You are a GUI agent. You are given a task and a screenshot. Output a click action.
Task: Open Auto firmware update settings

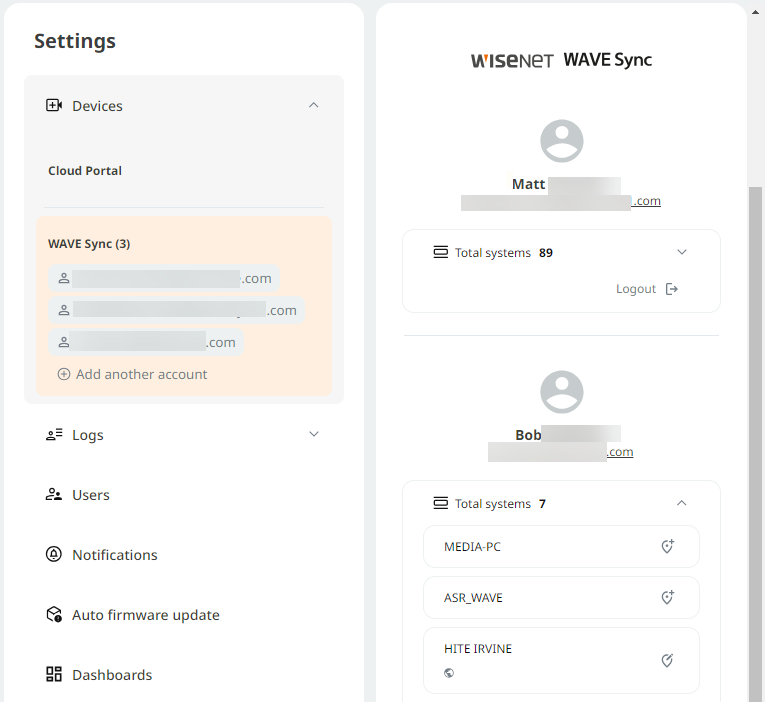pos(145,615)
